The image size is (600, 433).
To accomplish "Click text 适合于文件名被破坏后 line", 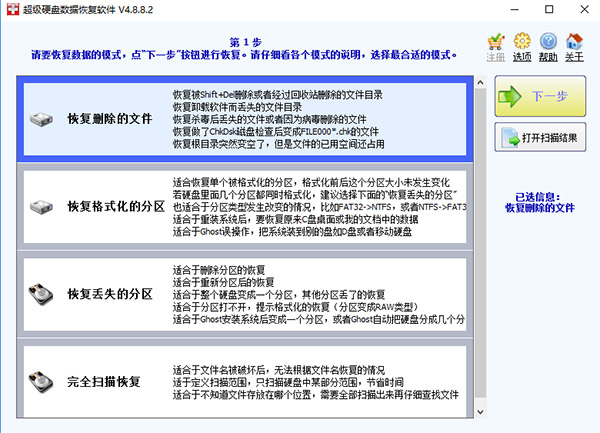I will pos(279,370).
